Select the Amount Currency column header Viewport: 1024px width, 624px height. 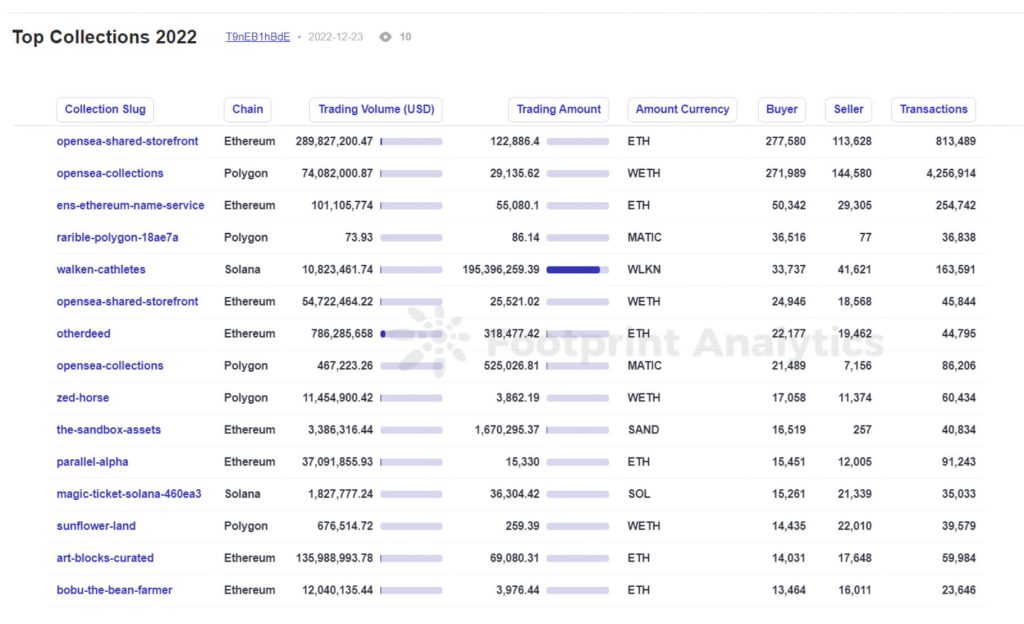click(x=682, y=110)
